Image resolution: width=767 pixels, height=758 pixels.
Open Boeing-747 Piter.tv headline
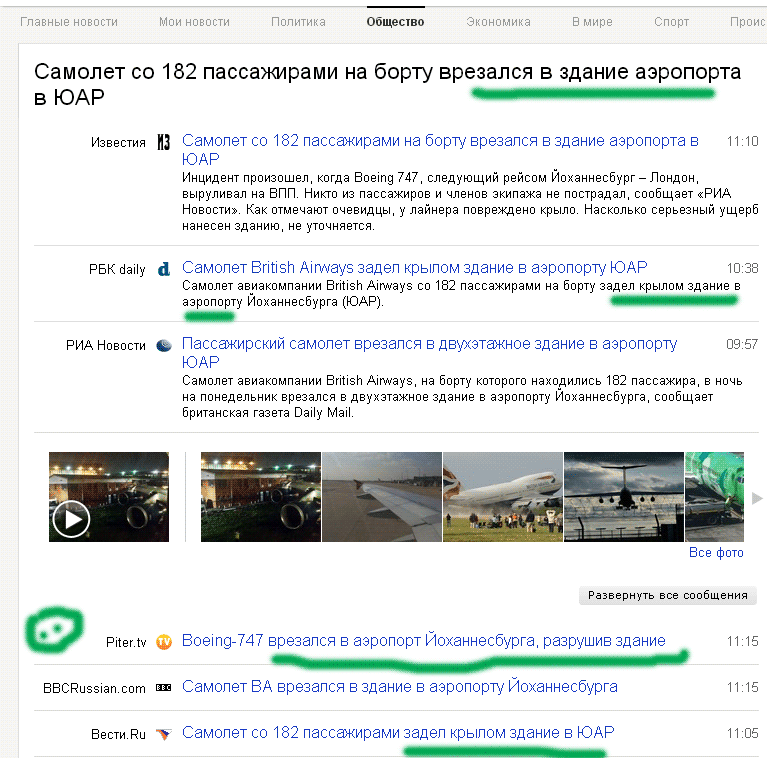(x=424, y=641)
